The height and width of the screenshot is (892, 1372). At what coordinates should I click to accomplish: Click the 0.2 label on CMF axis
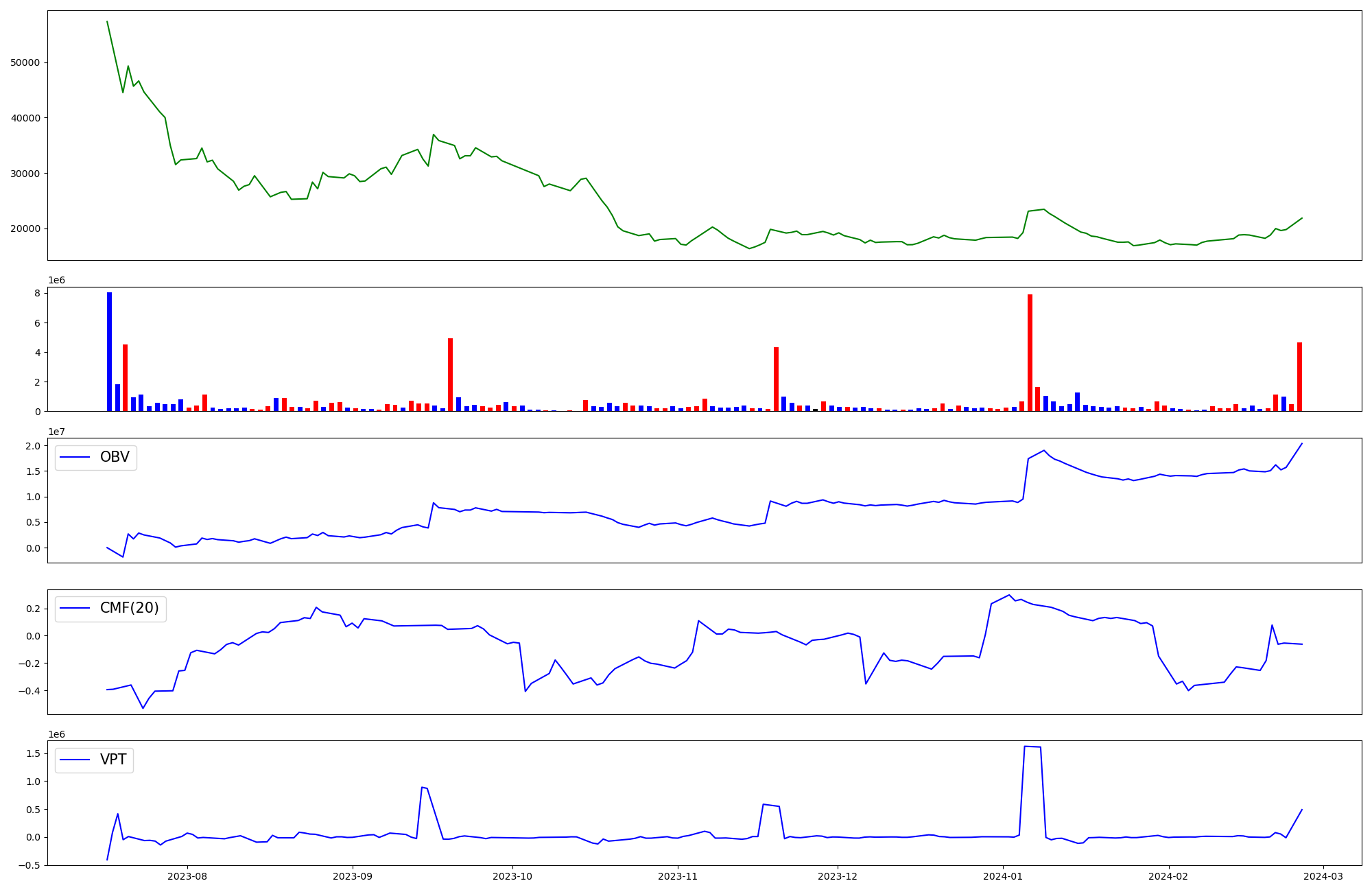[32, 609]
